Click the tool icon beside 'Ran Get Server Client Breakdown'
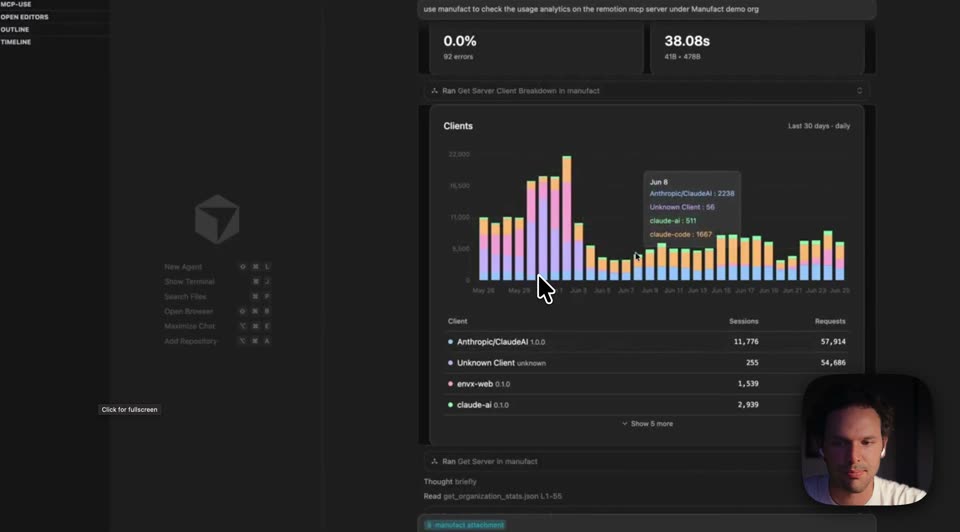The height and width of the screenshot is (532, 960). coord(434,91)
